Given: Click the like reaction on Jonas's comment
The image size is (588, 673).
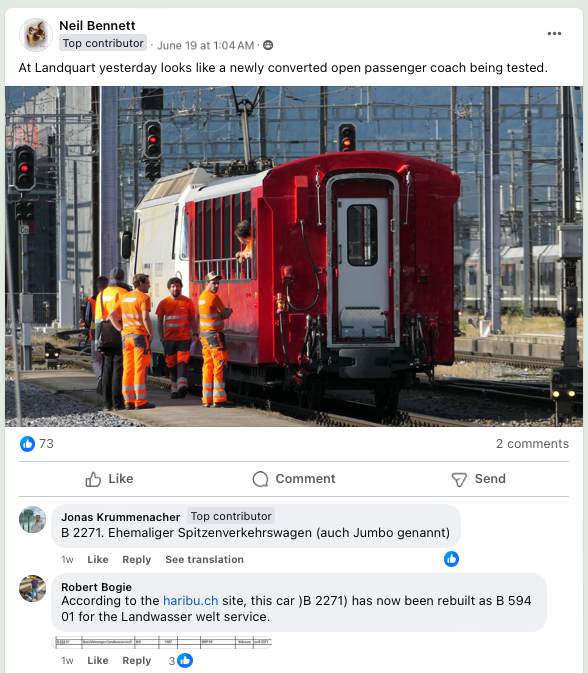Looking at the screenshot, I should [451, 559].
